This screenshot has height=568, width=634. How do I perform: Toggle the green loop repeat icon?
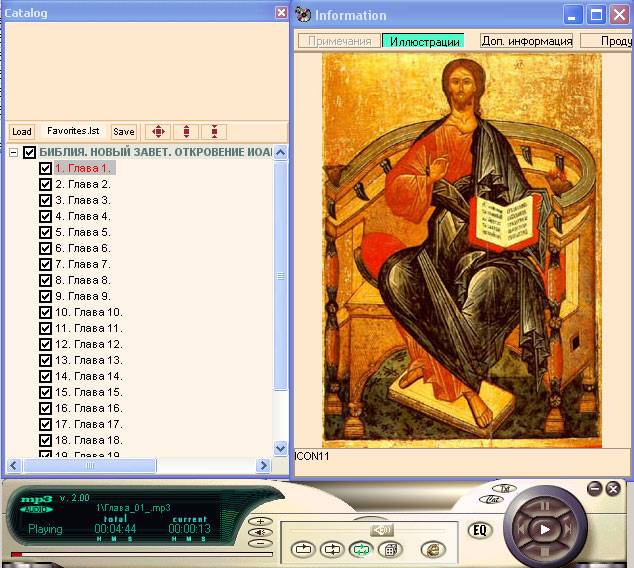(361, 549)
